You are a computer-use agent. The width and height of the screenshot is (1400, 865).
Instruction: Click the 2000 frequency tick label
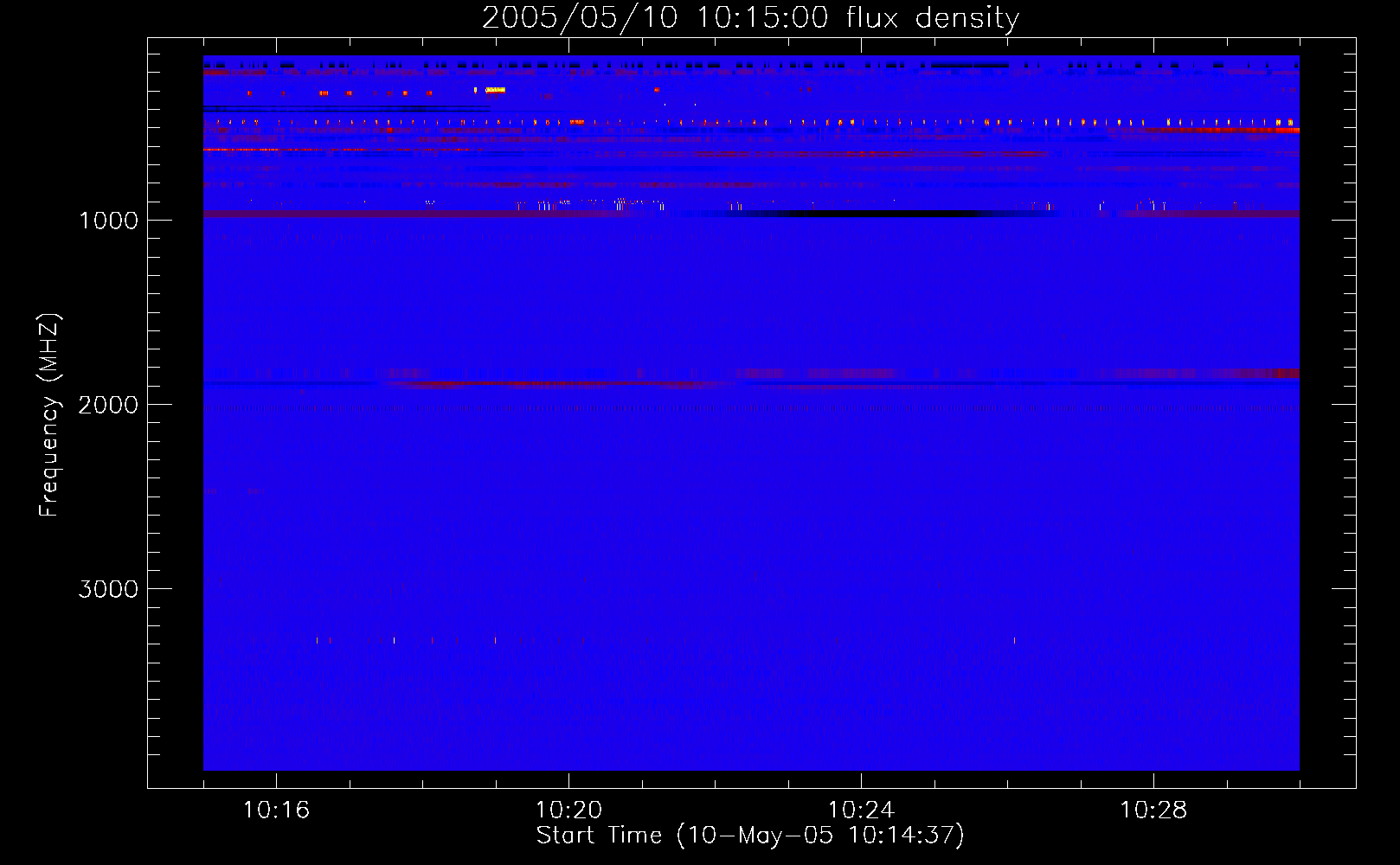click(109, 405)
